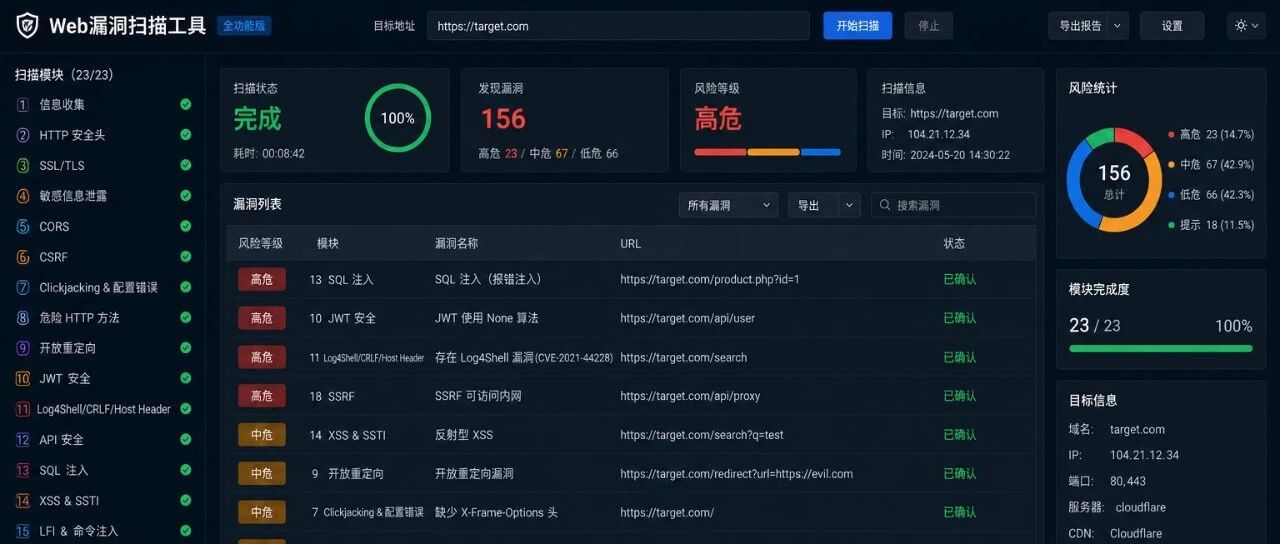Image resolution: width=1280 pixels, height=544 pixels.
Task: Toggle the CORS module green checkmark
Action: point(186,226)
